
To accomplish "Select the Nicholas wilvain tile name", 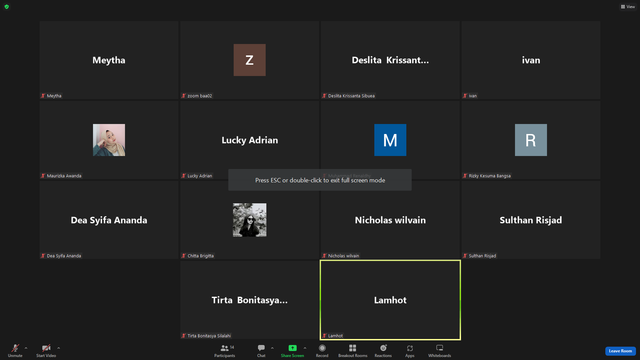I will (390, 220).
